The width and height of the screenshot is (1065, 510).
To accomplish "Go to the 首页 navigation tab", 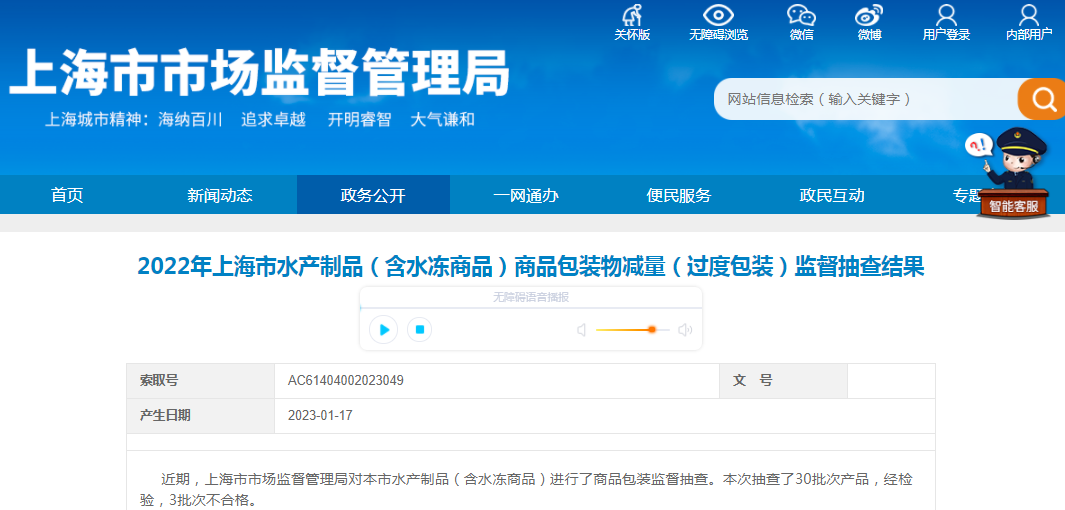I will (x=67, y=196).
